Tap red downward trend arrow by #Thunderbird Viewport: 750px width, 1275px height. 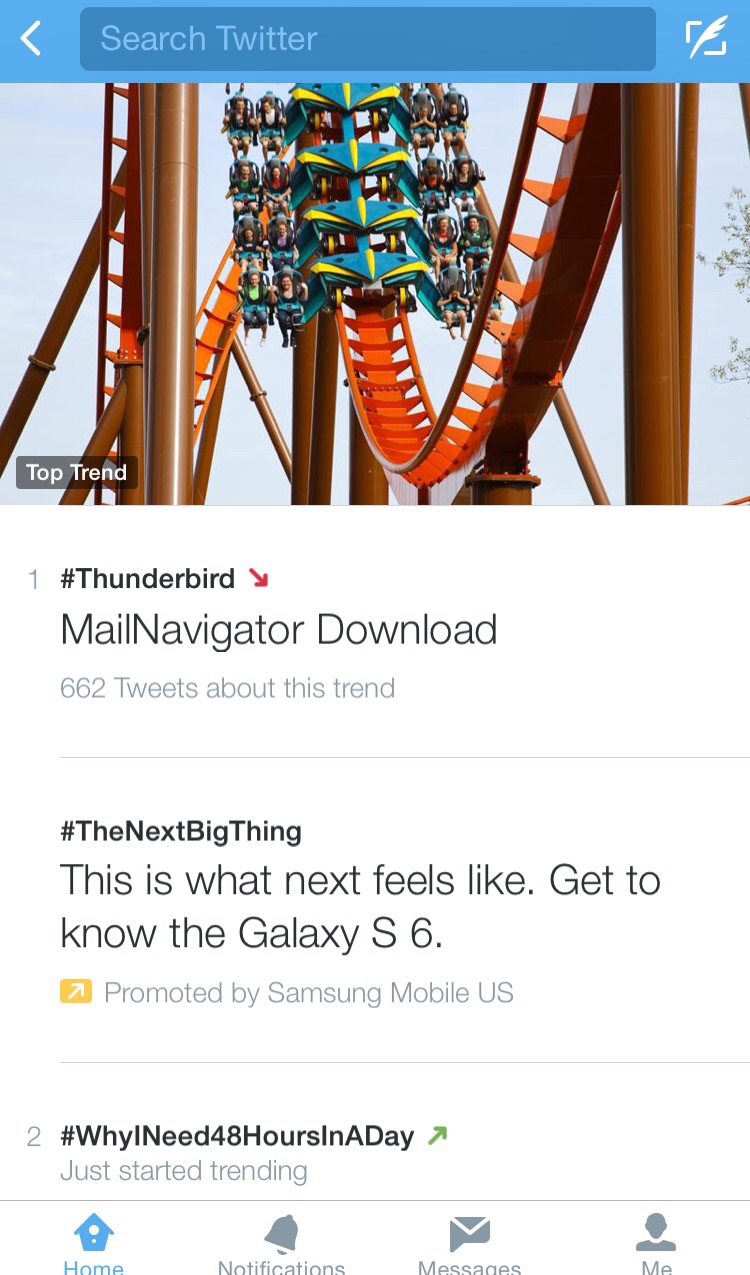tap(258, 578)
